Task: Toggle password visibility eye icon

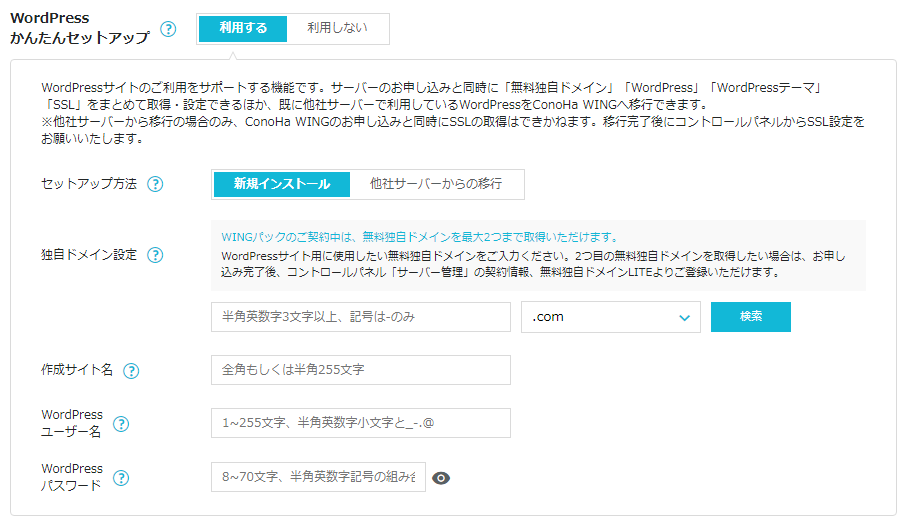Action: point(441,478)
